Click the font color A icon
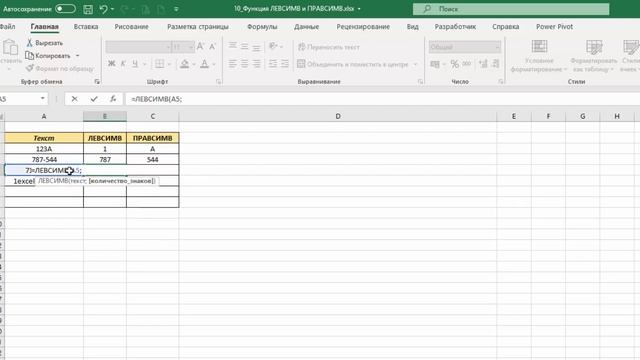 [204, 64]
